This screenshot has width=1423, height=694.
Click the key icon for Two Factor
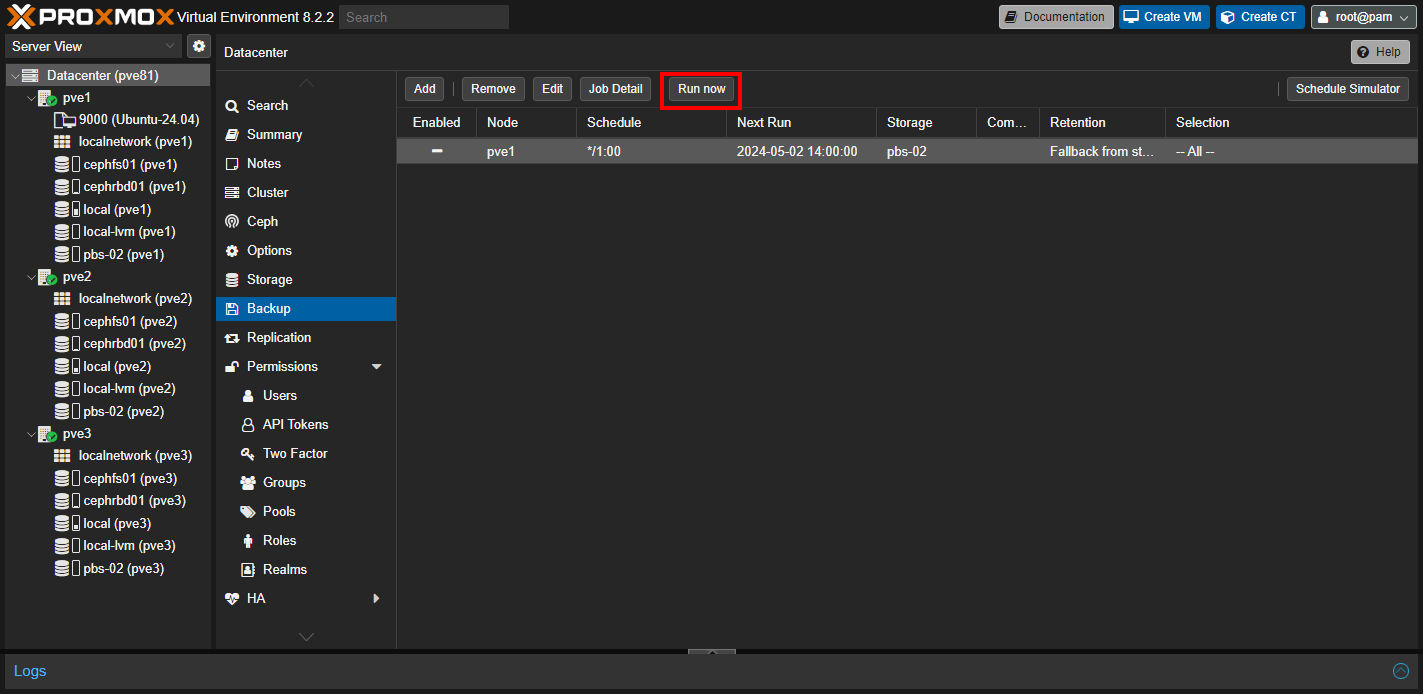pos(248,454)
